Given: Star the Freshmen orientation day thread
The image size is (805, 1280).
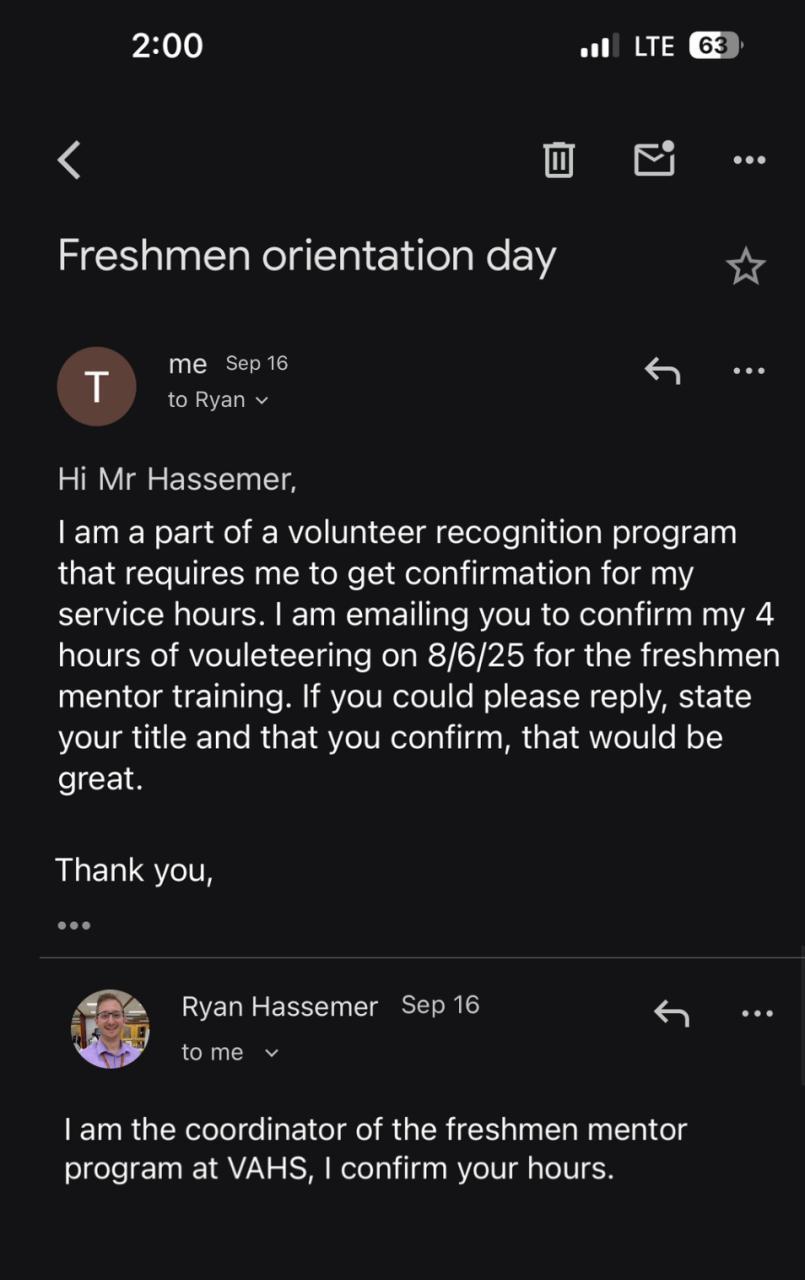Looking at the screenshot, I should [745, 267].
